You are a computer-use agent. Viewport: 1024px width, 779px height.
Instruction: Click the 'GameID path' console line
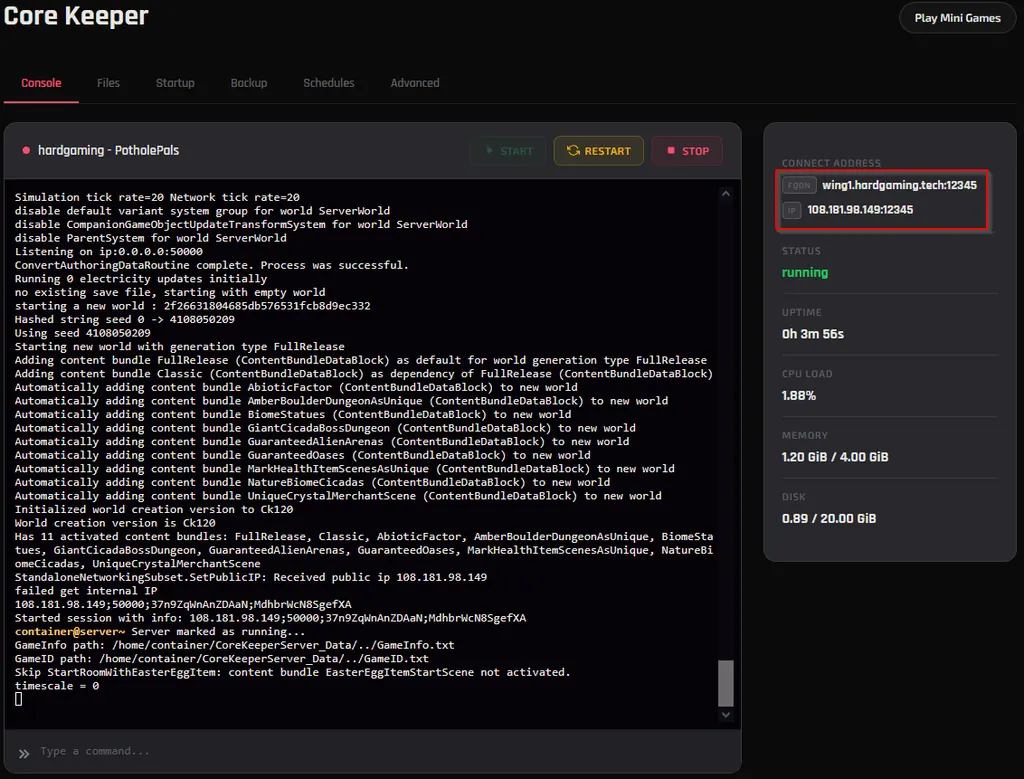[x=221, y=659]
